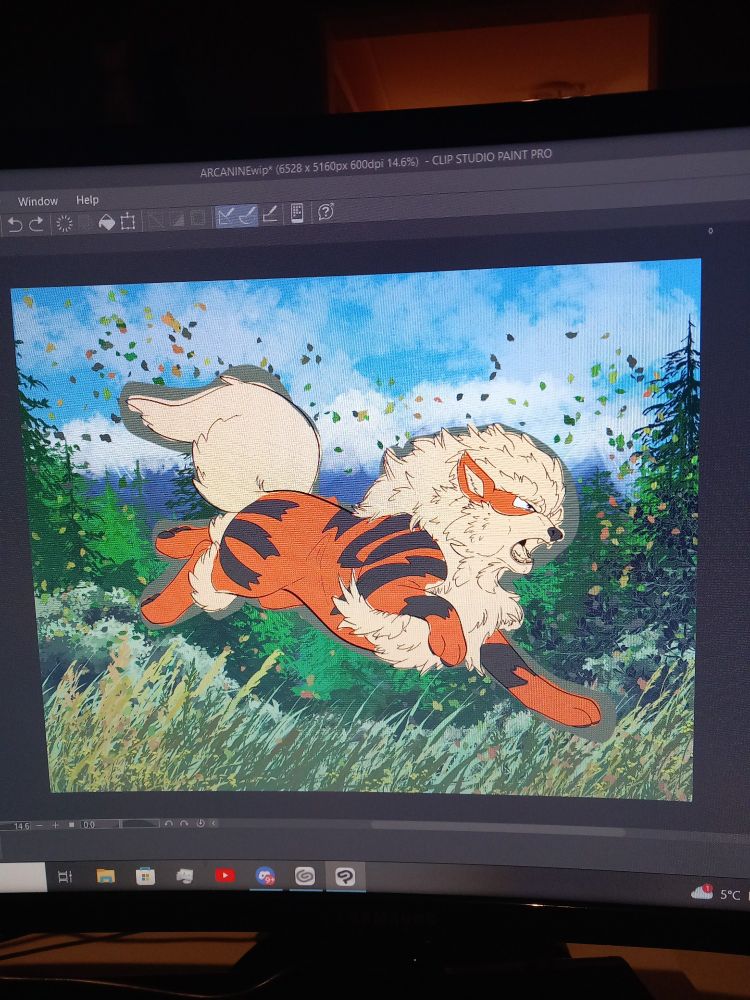Screen dimensions: 750x1000
Task: Click the Windows search box on the taskbar
Action: point(23,877)
